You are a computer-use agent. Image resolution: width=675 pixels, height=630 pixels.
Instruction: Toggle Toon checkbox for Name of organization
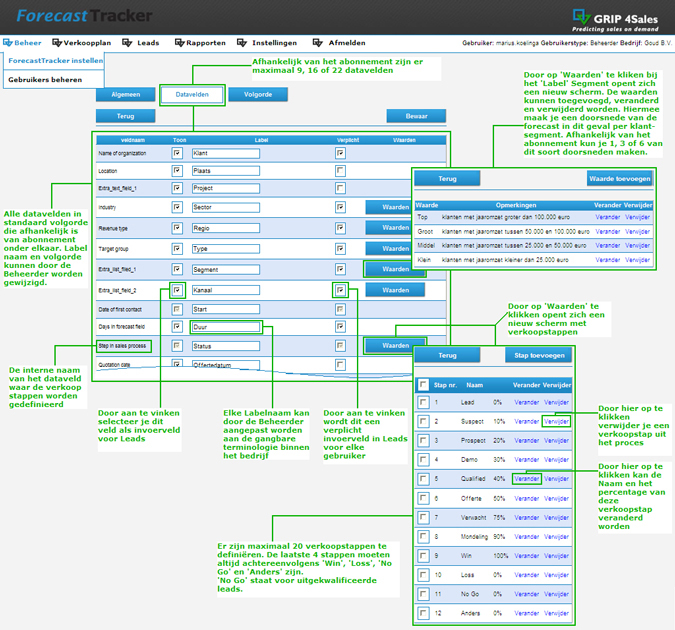tap(177, 153)
